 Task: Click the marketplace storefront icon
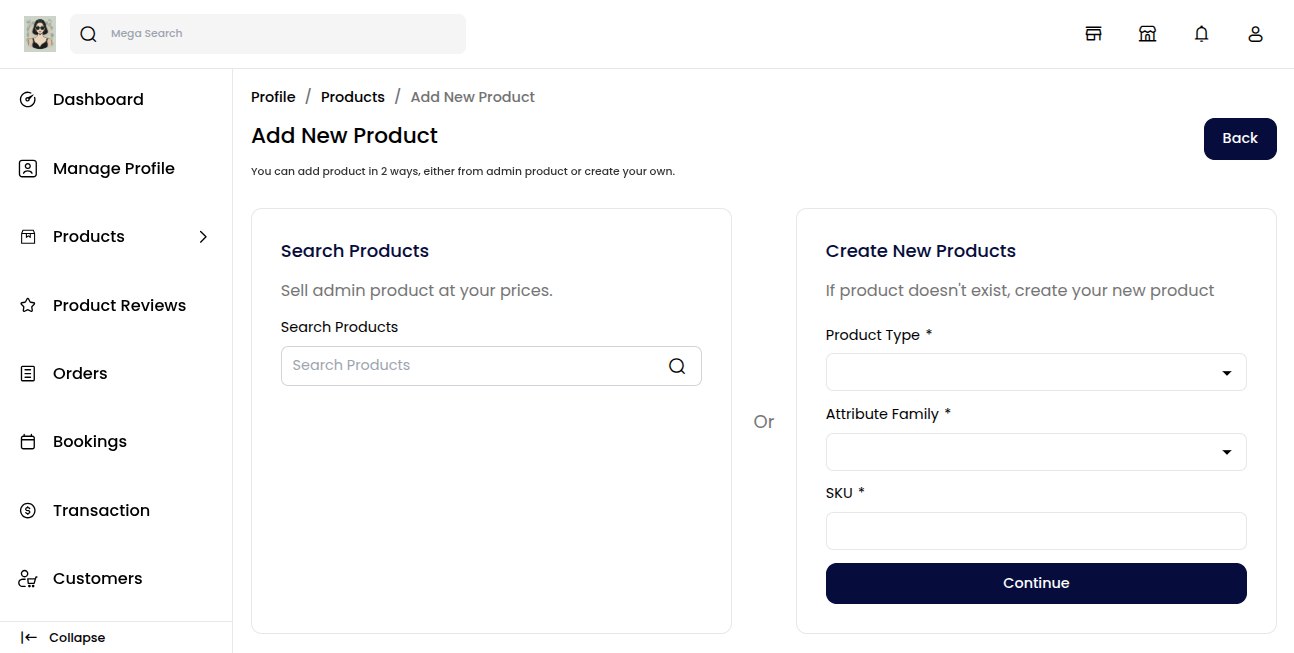pyautogui.click(x=1147, y=33)
